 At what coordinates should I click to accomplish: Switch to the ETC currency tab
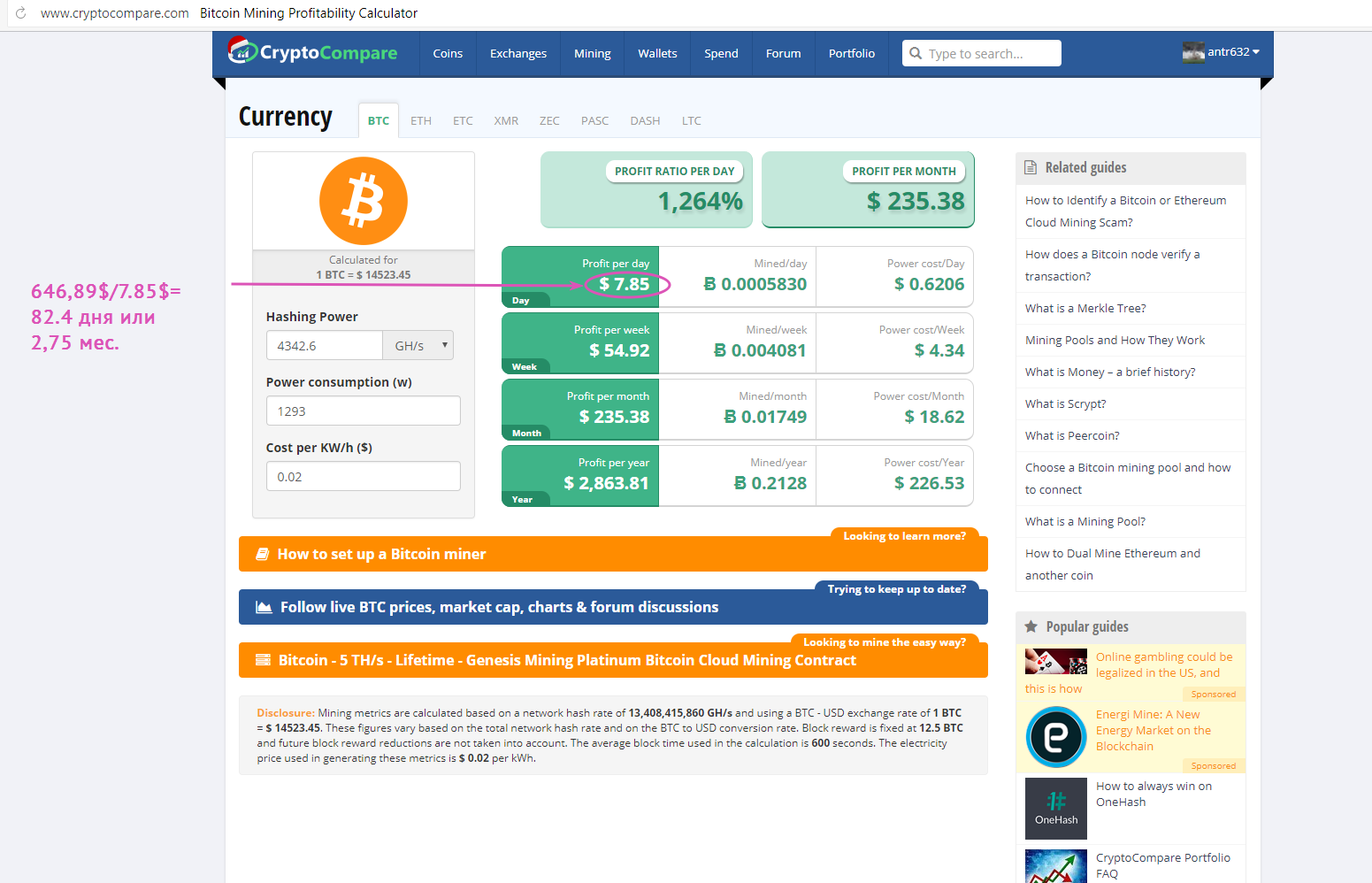[463, 120]
